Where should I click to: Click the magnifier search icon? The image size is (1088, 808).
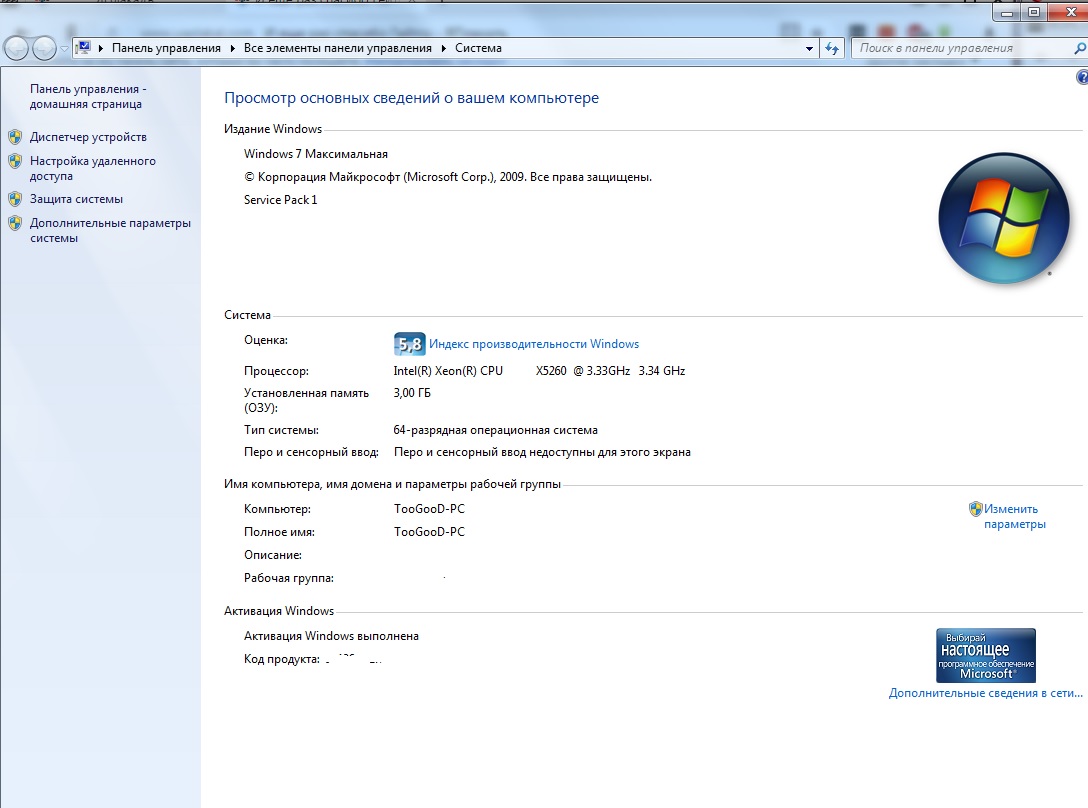tap(1079, 48)
